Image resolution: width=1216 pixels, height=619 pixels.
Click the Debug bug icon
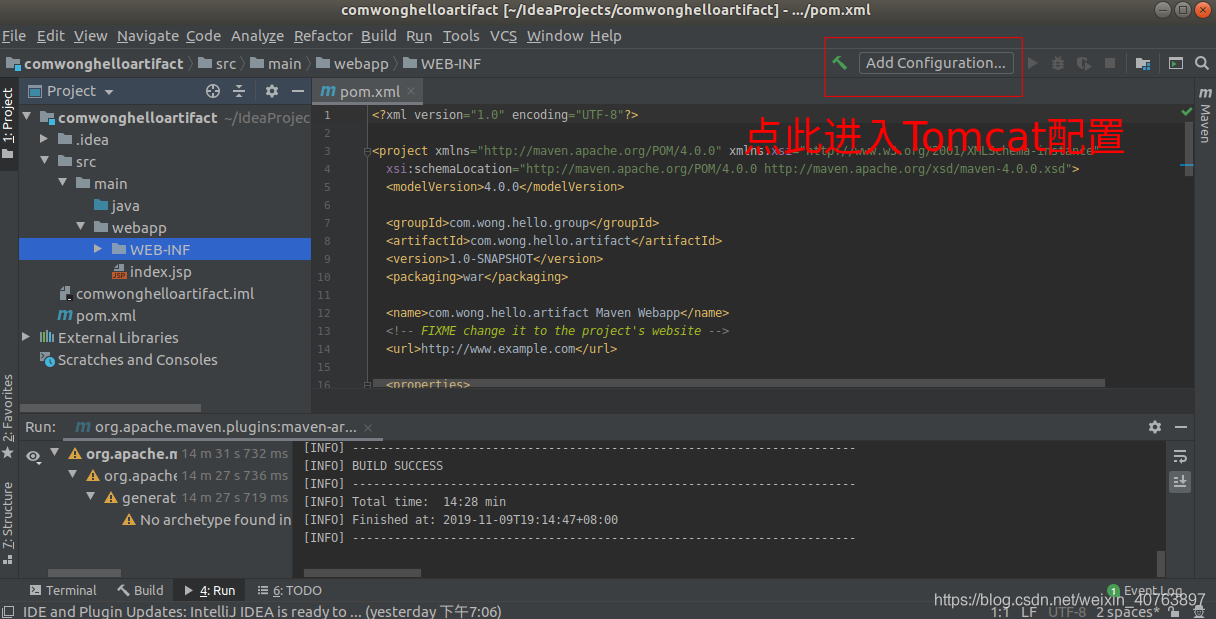click(1058, 63)
